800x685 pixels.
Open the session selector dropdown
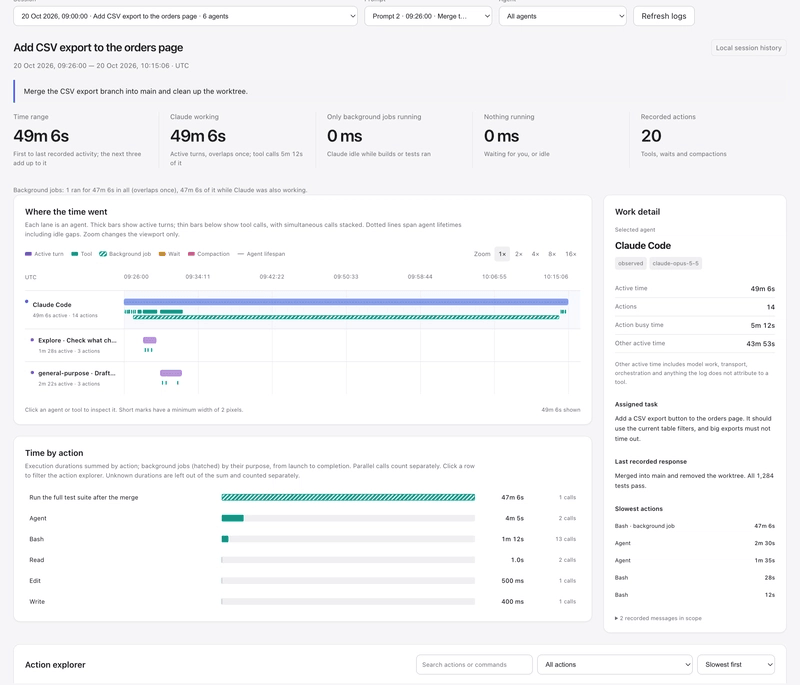[x=185, y=16]
